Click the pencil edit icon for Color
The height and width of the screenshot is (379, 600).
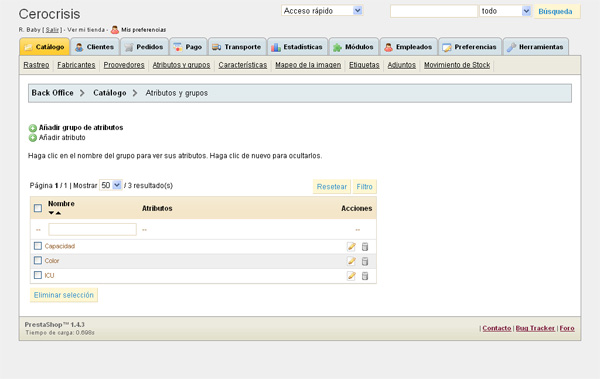coord(351,261)
